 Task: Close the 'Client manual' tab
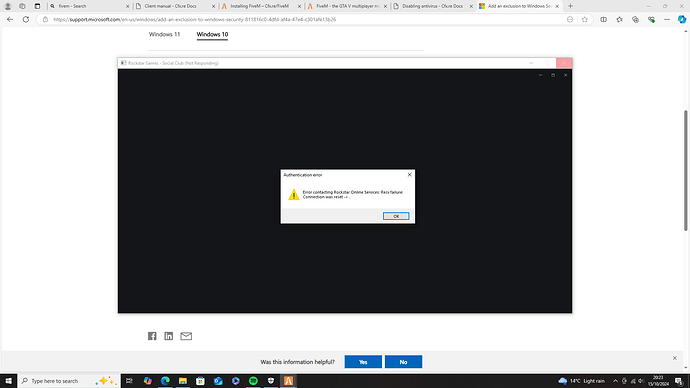213,6
